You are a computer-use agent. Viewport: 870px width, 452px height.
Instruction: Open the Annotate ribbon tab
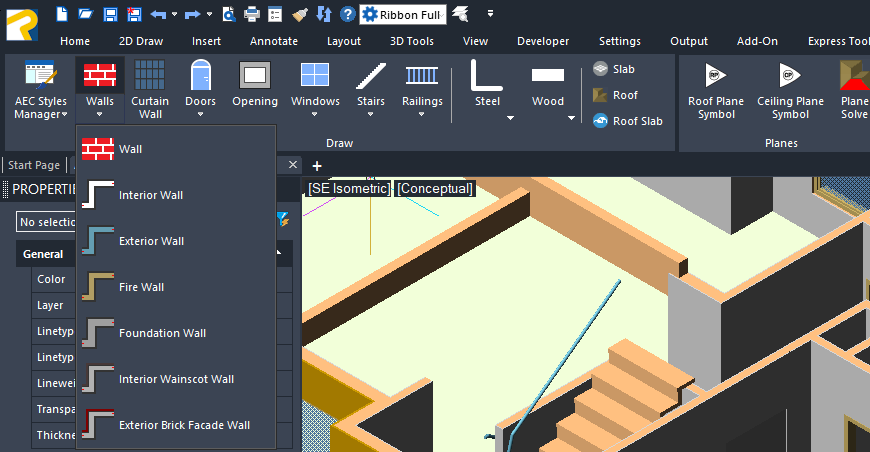274,41
